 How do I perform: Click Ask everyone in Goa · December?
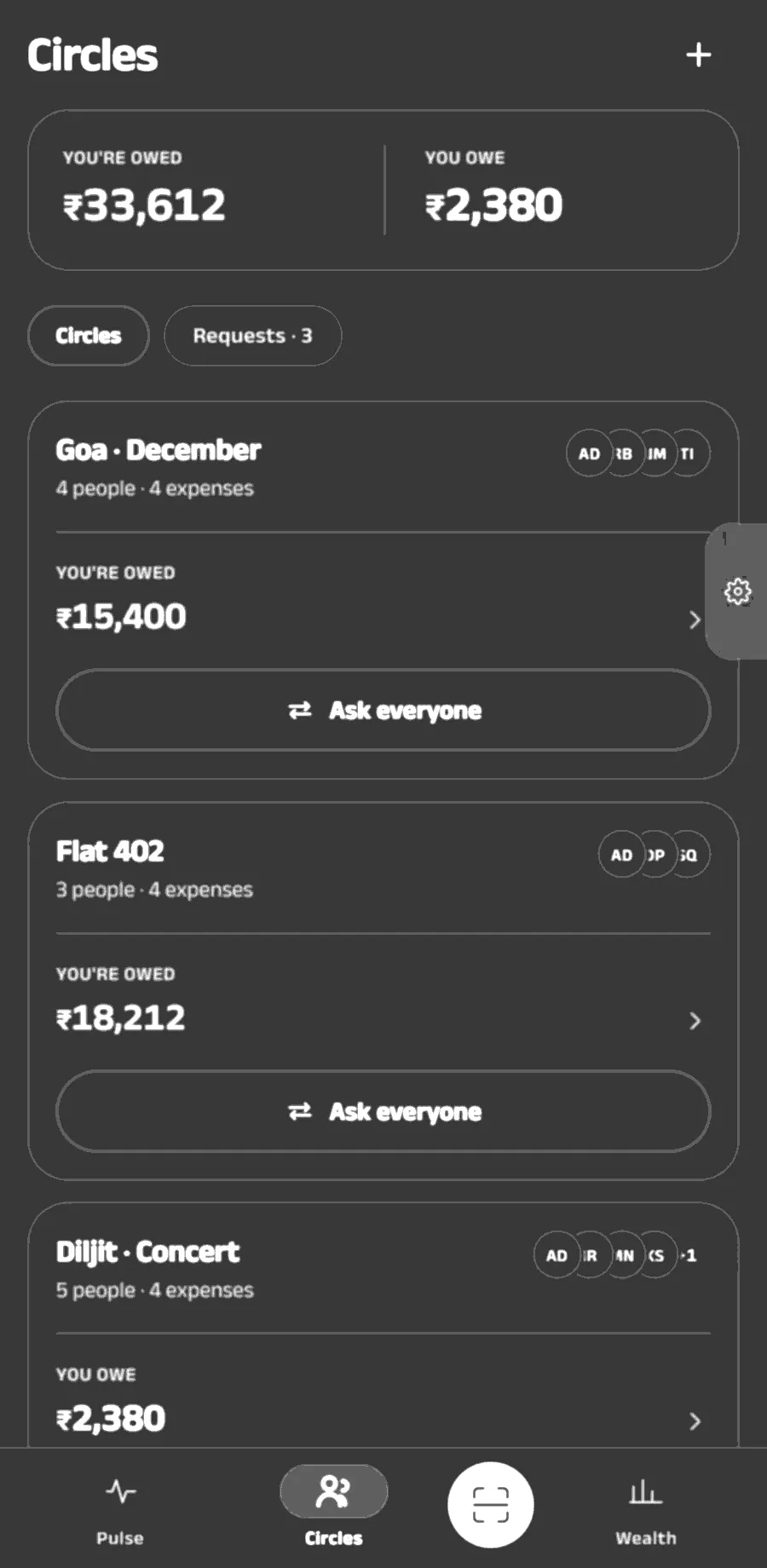(x=383, y=710)
